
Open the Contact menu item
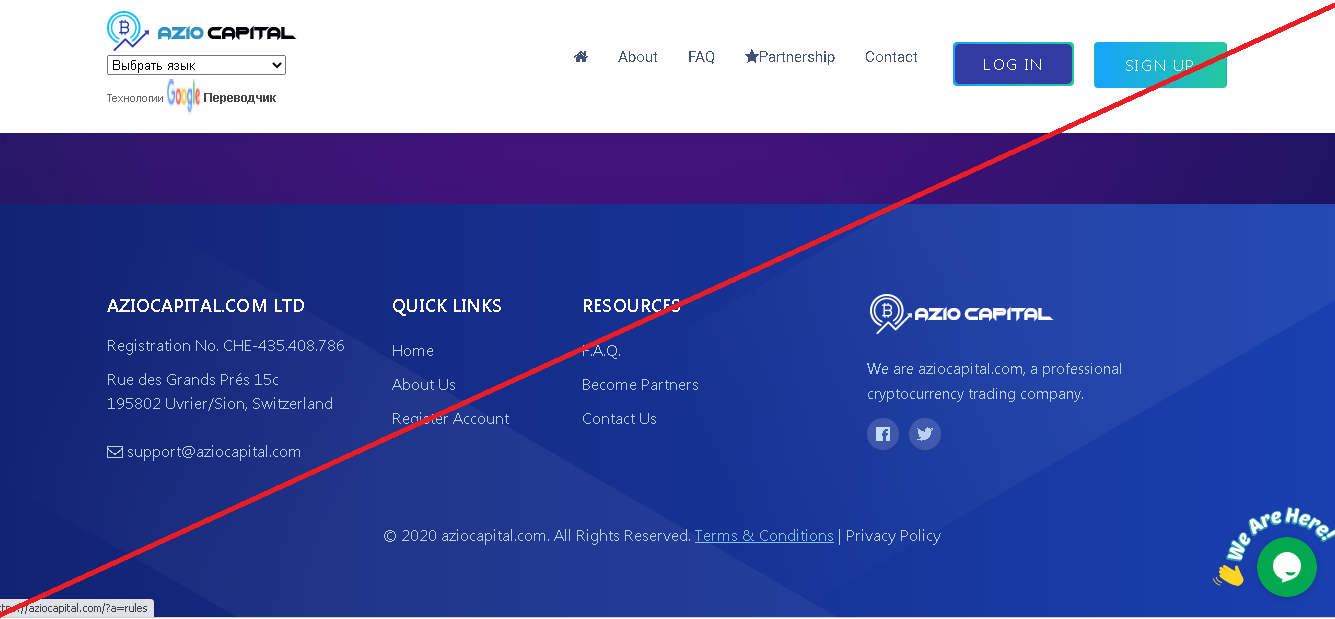click(x=891, y=57)
